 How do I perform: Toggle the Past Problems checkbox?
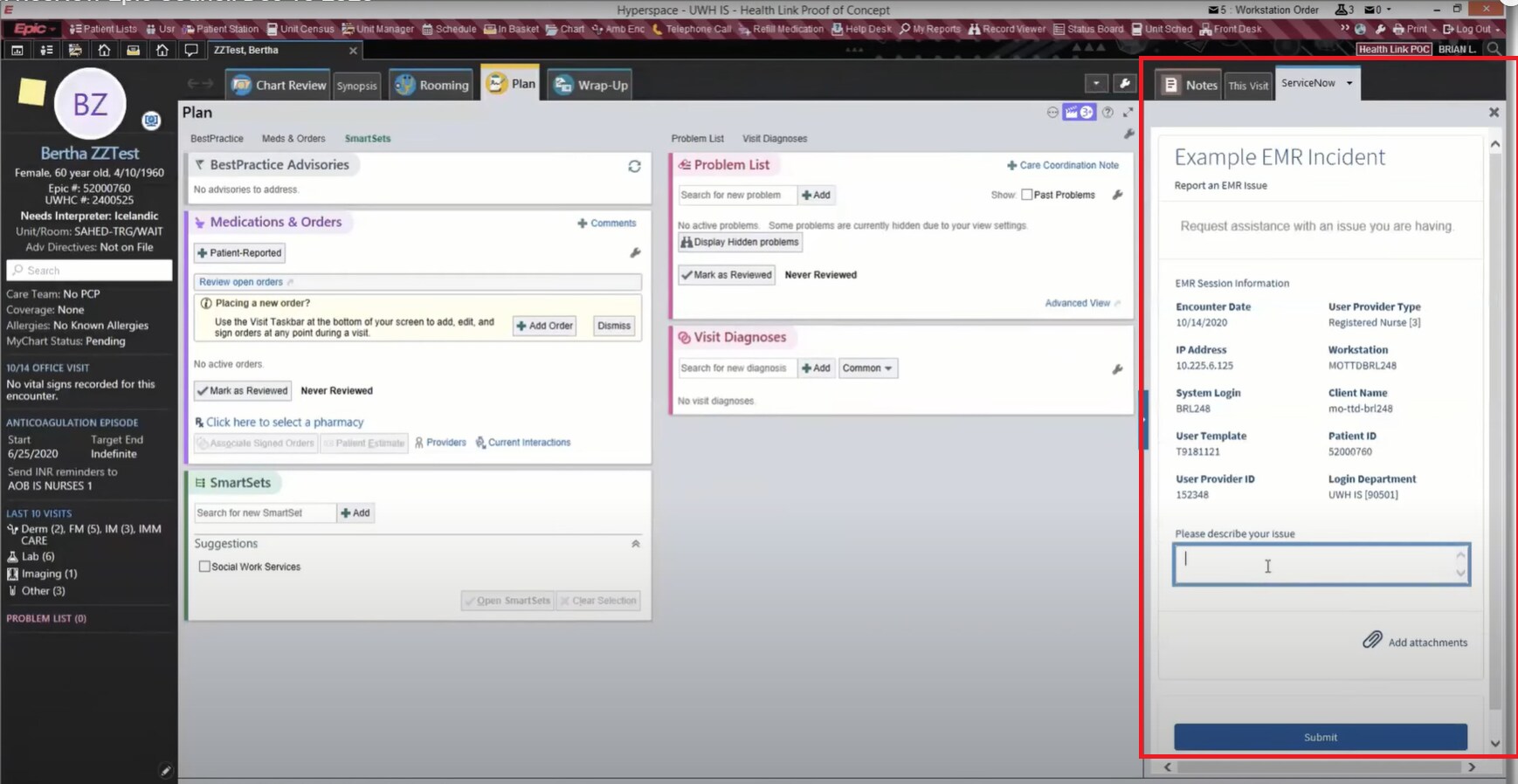pos(1027,195)
